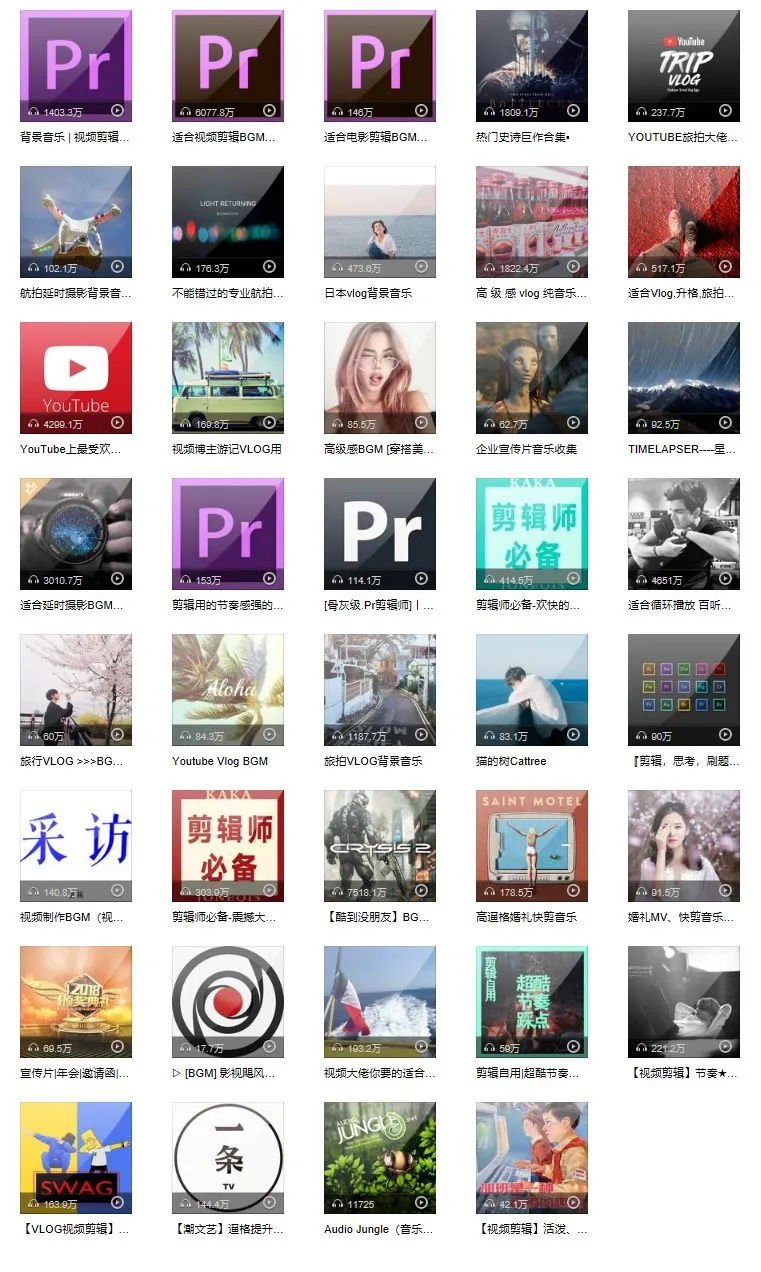Open the '超酷节奏踩点' teal cover thumbnail
Screen dimensions: 761x1272
pos(532,1002)
